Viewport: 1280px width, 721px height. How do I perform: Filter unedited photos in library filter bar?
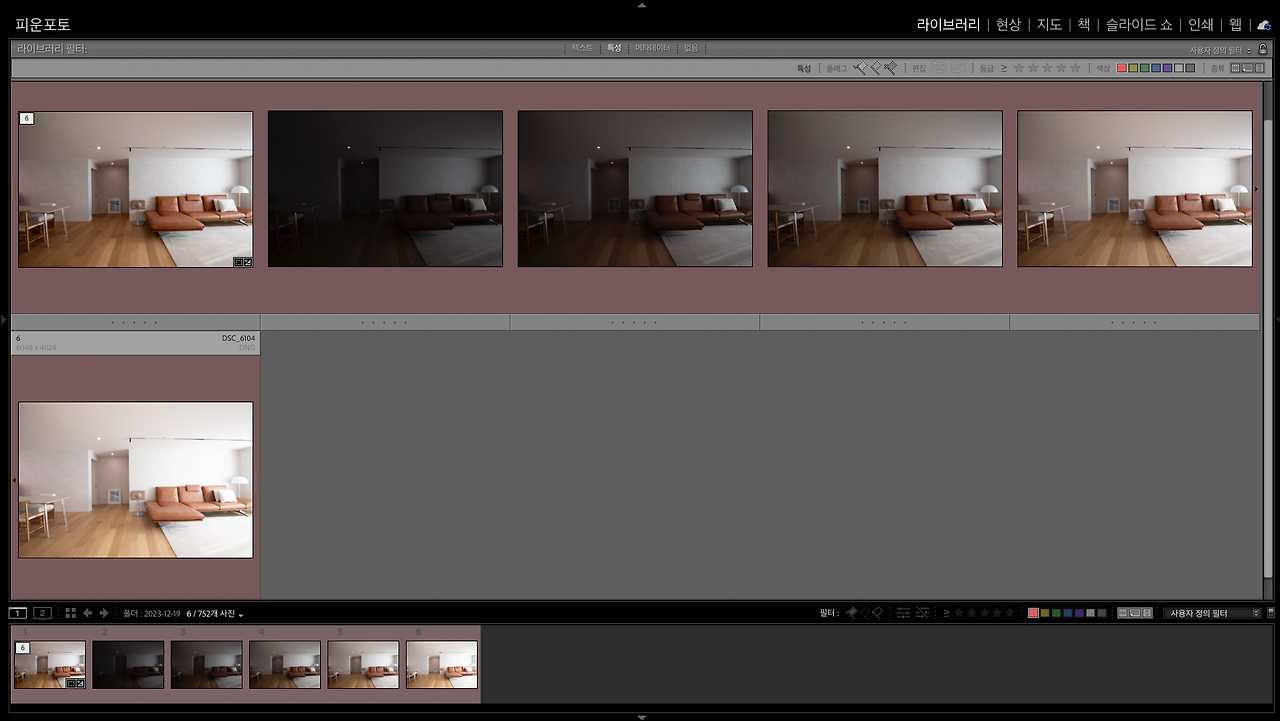pos(958,68)
